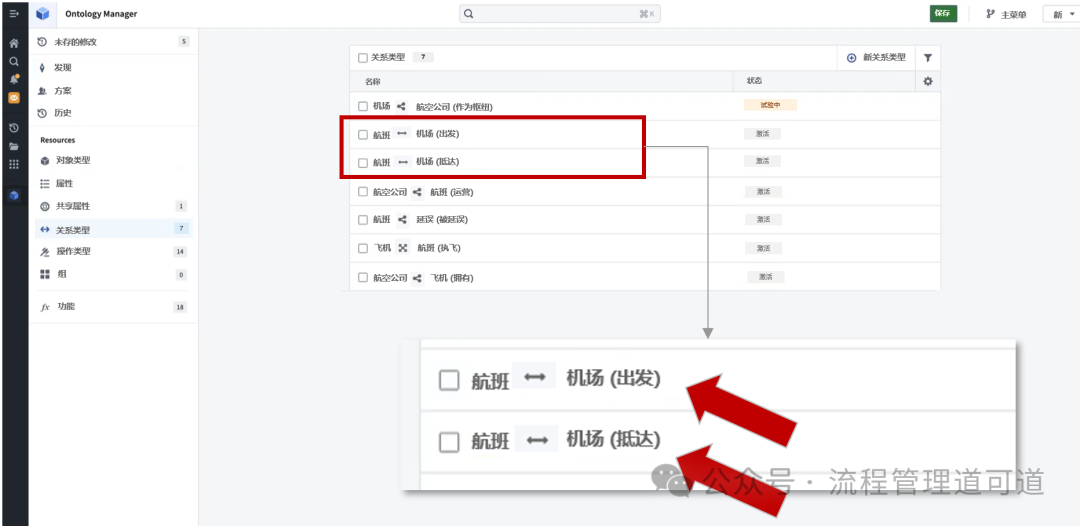The image size is (1080, 526).
Task: Click the orange mail icon in the sidebar
Action: click(14, 98)
